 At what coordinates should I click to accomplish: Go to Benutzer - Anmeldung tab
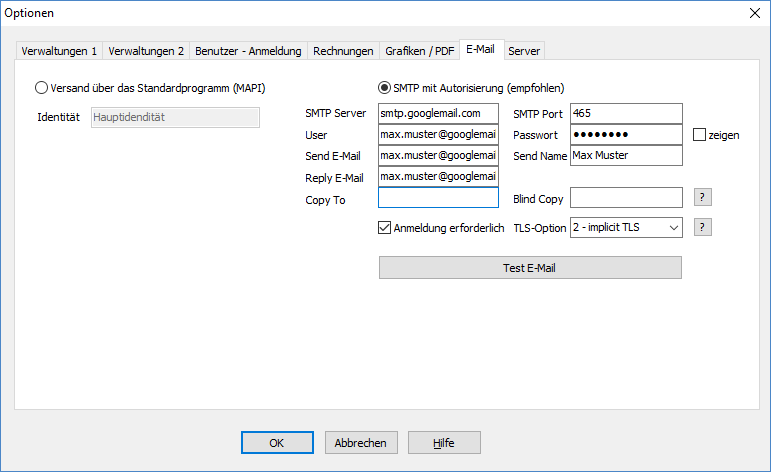point(248,51)
